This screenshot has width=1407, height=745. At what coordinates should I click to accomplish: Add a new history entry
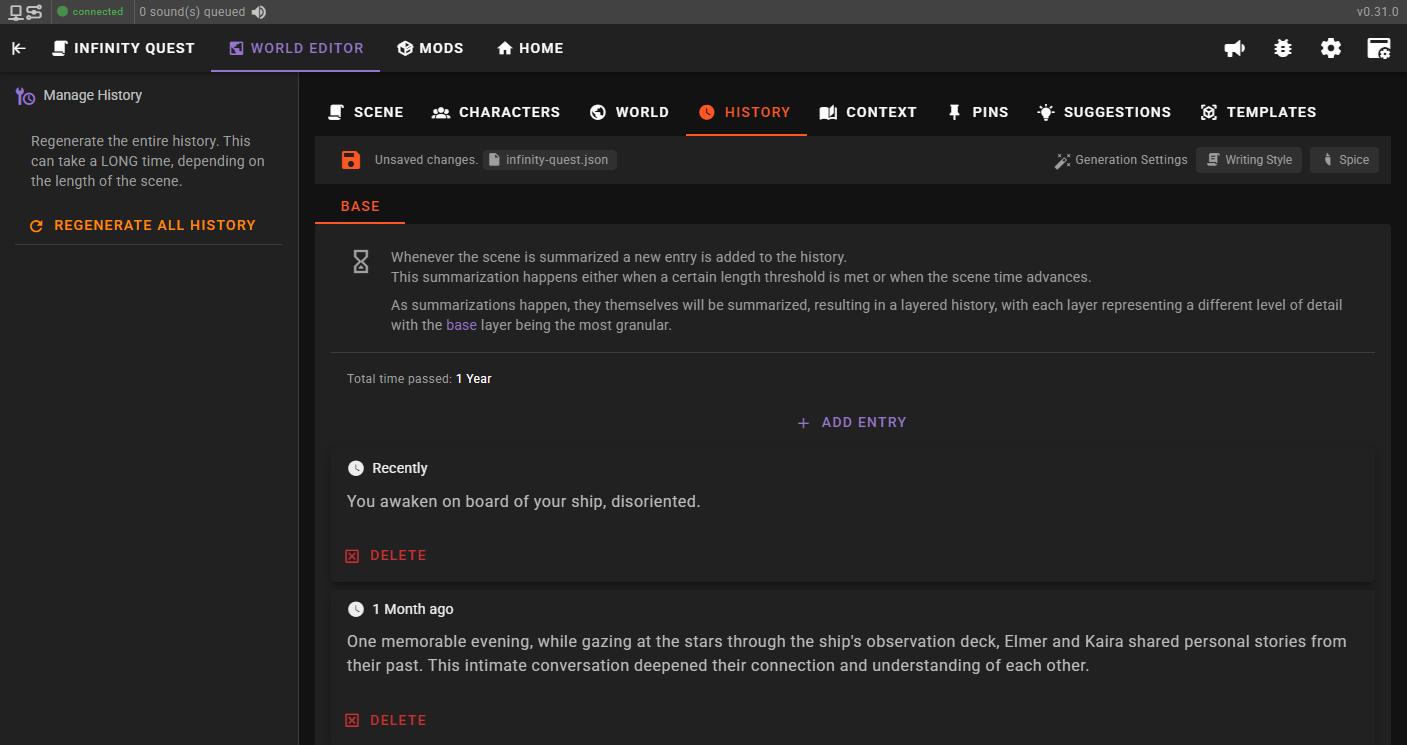coord(852,423)
